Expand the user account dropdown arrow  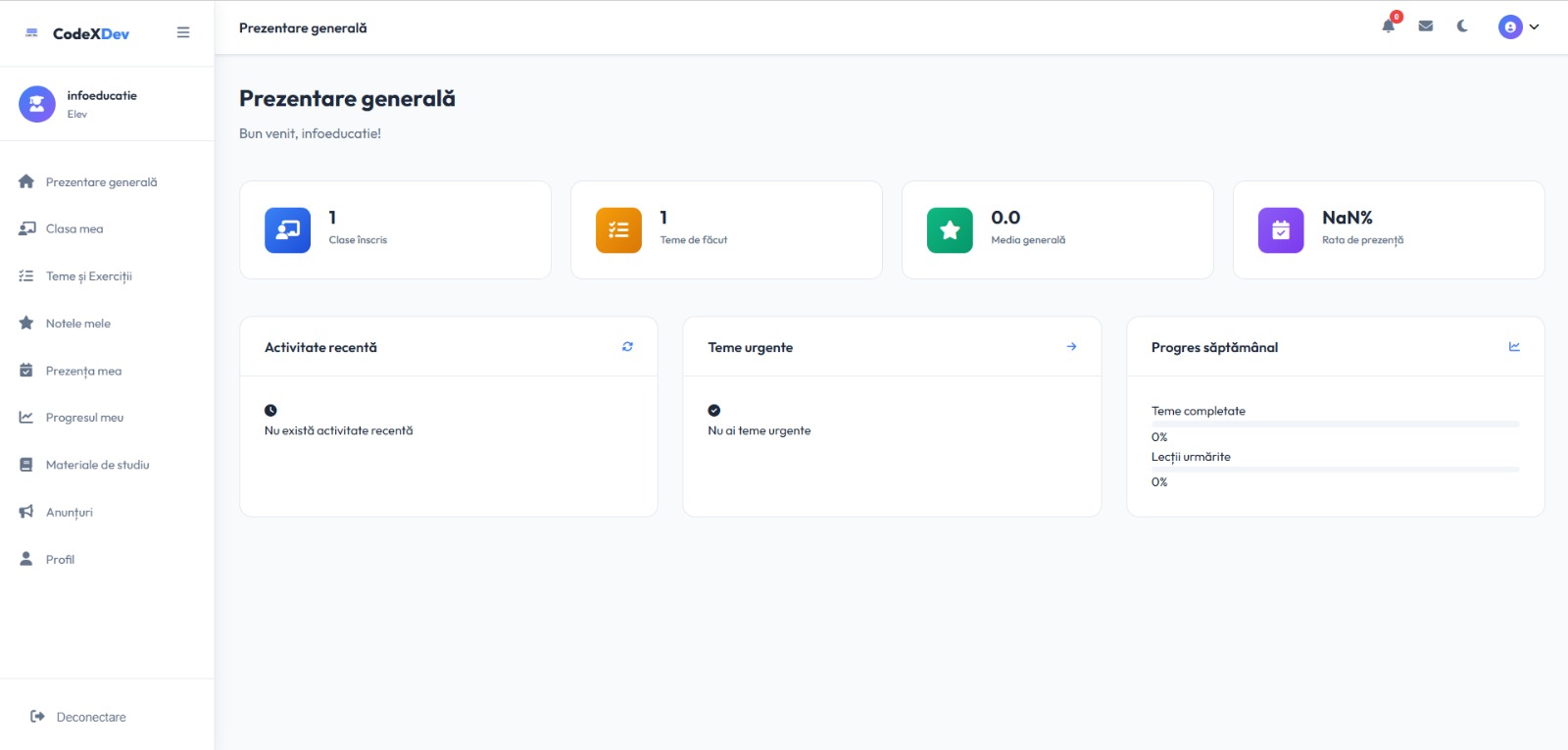[x=1534, y=27]
